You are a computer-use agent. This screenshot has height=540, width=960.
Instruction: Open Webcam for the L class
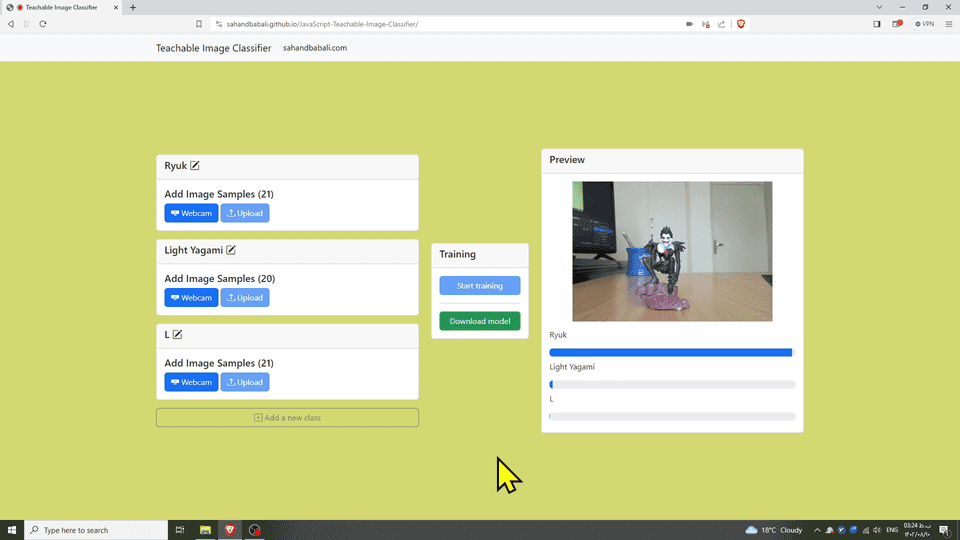pos(191,382)
